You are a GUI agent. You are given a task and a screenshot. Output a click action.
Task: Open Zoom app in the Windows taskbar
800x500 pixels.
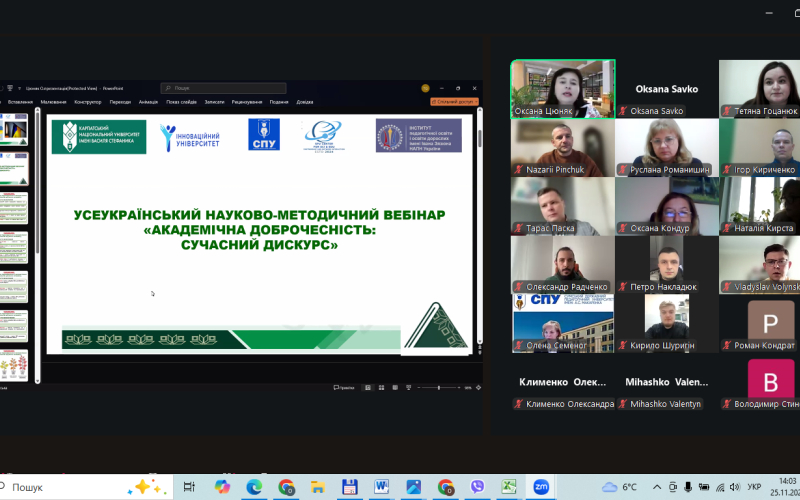[x=541, y=487]
